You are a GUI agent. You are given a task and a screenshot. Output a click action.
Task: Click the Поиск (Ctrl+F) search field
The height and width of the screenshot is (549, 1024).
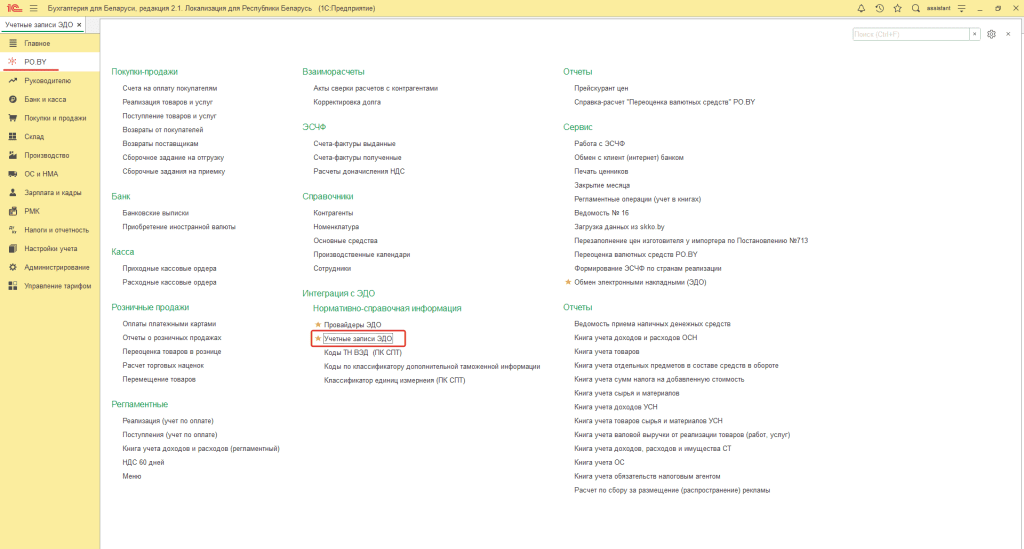point(910,34)
